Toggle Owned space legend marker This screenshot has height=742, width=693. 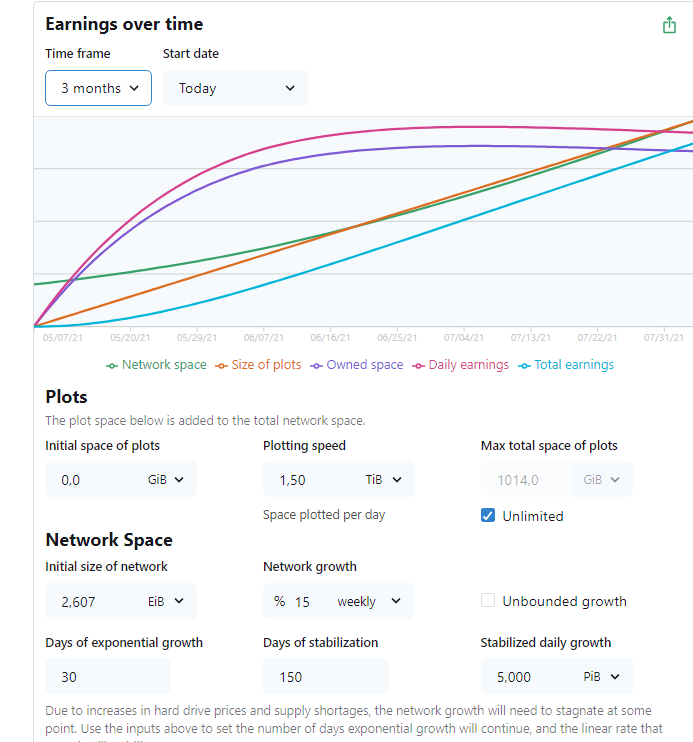[x=317, y=365]
